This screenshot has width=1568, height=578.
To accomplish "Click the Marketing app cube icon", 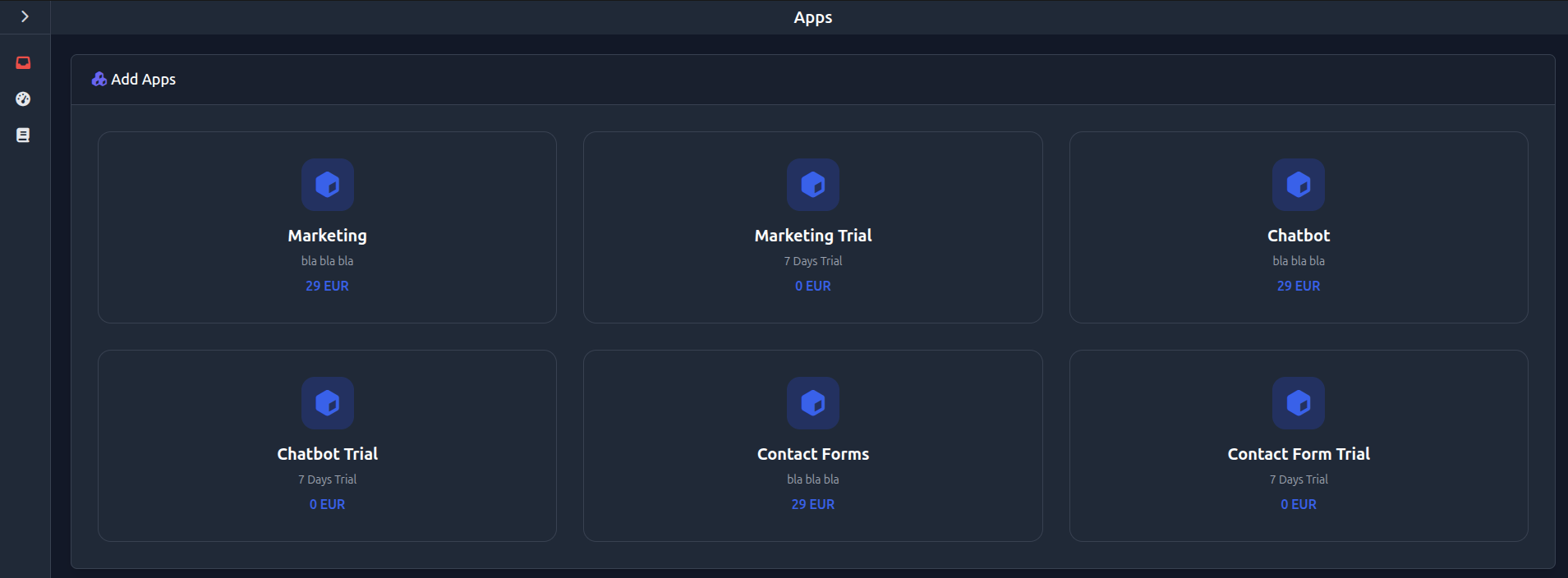I will (x=327, y=185).
